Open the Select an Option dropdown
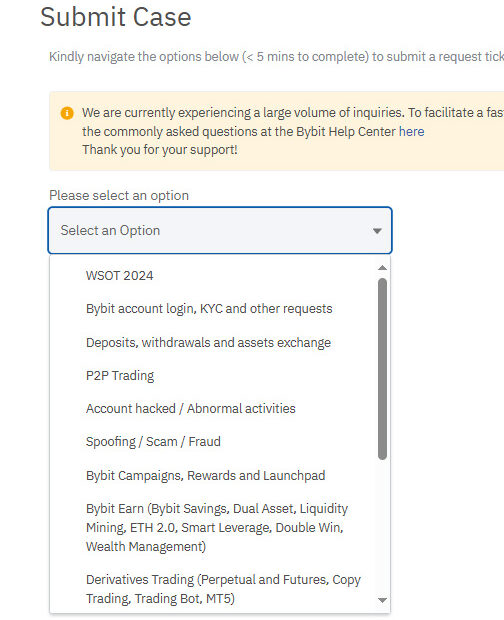 pyautogui.click(x=220, y=231)
